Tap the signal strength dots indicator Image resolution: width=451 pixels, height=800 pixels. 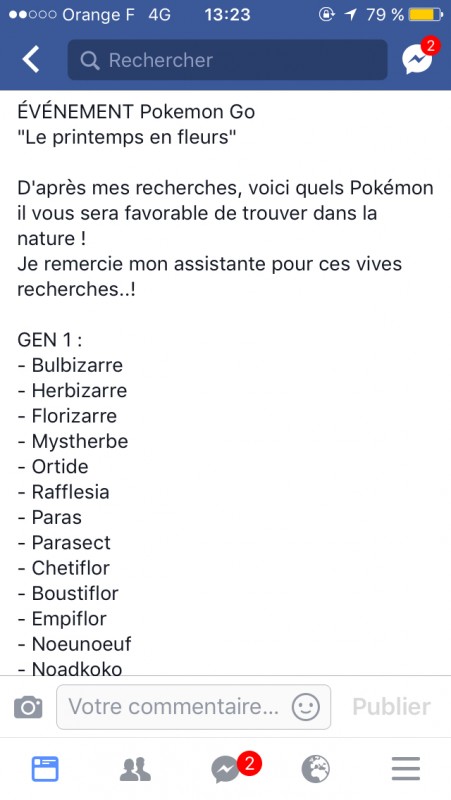32,15
